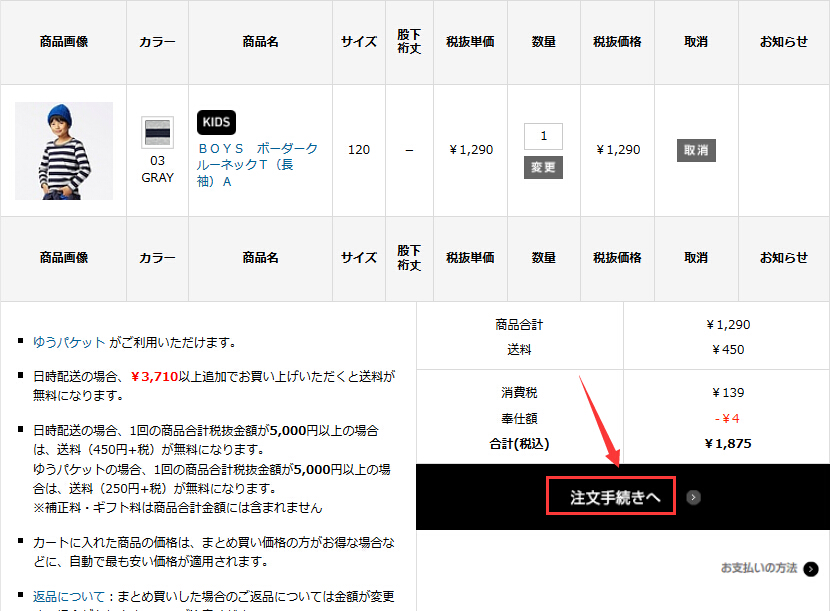Click the 03 GRAY color label text
This screenshot has height=611, width=831.
[157, 169]
